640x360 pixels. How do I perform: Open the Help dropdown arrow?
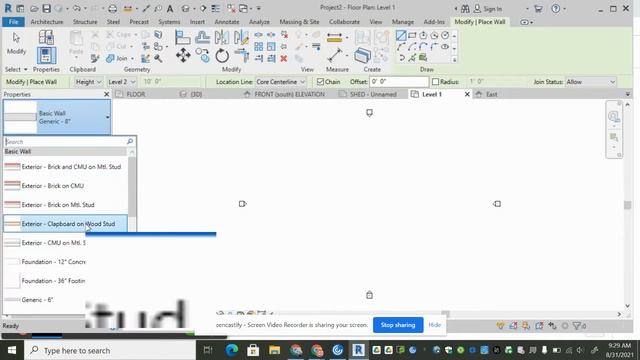pyautogui.click(x=564, y=9)
